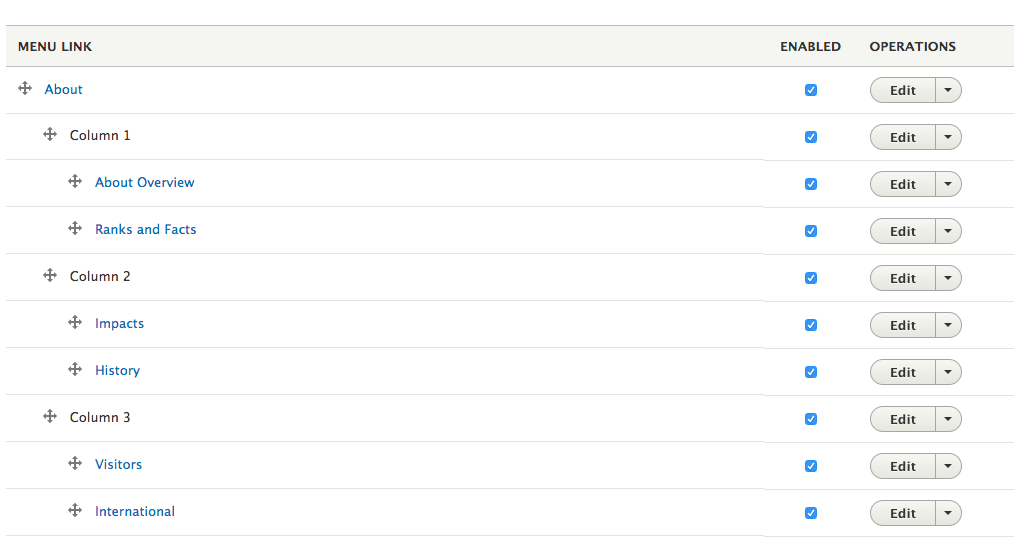Click the move handle beside Column 2
The image size is (1014, 538).
pyautogui.click(x=50, y=276)
